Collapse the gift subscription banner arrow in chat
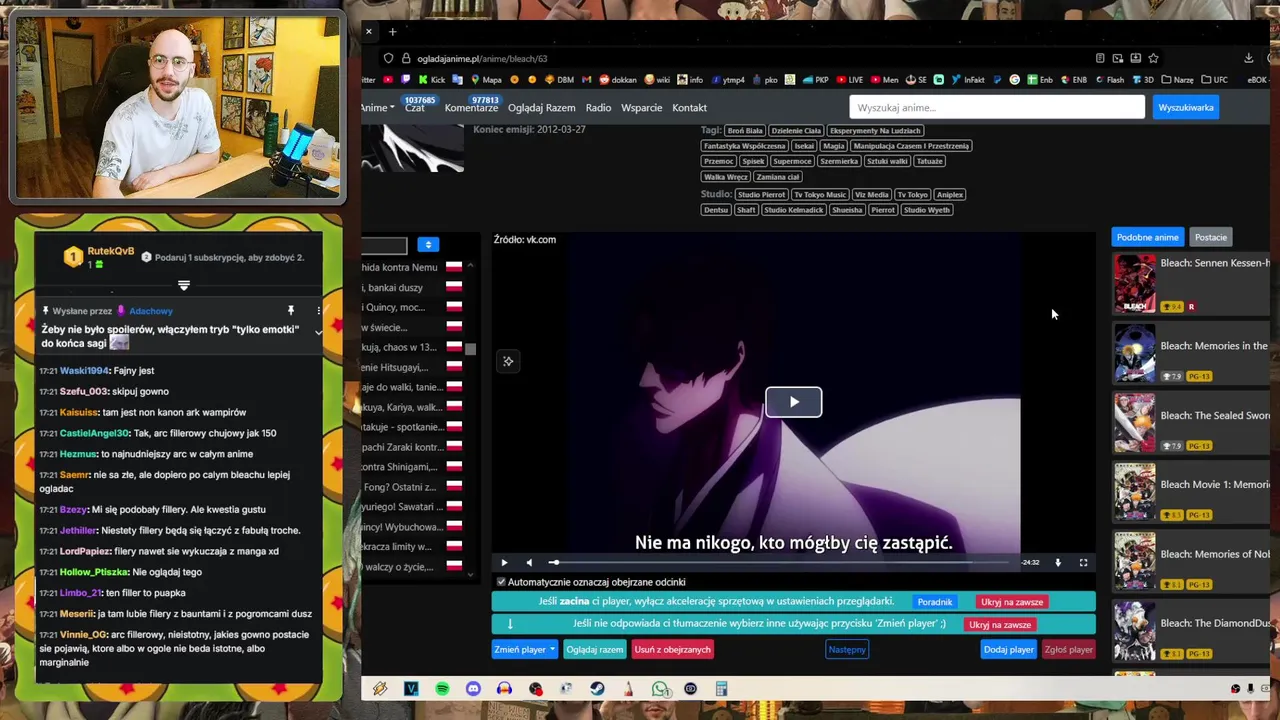Image resolution: width=1280 pixels, height=720 pixels. 183,285
